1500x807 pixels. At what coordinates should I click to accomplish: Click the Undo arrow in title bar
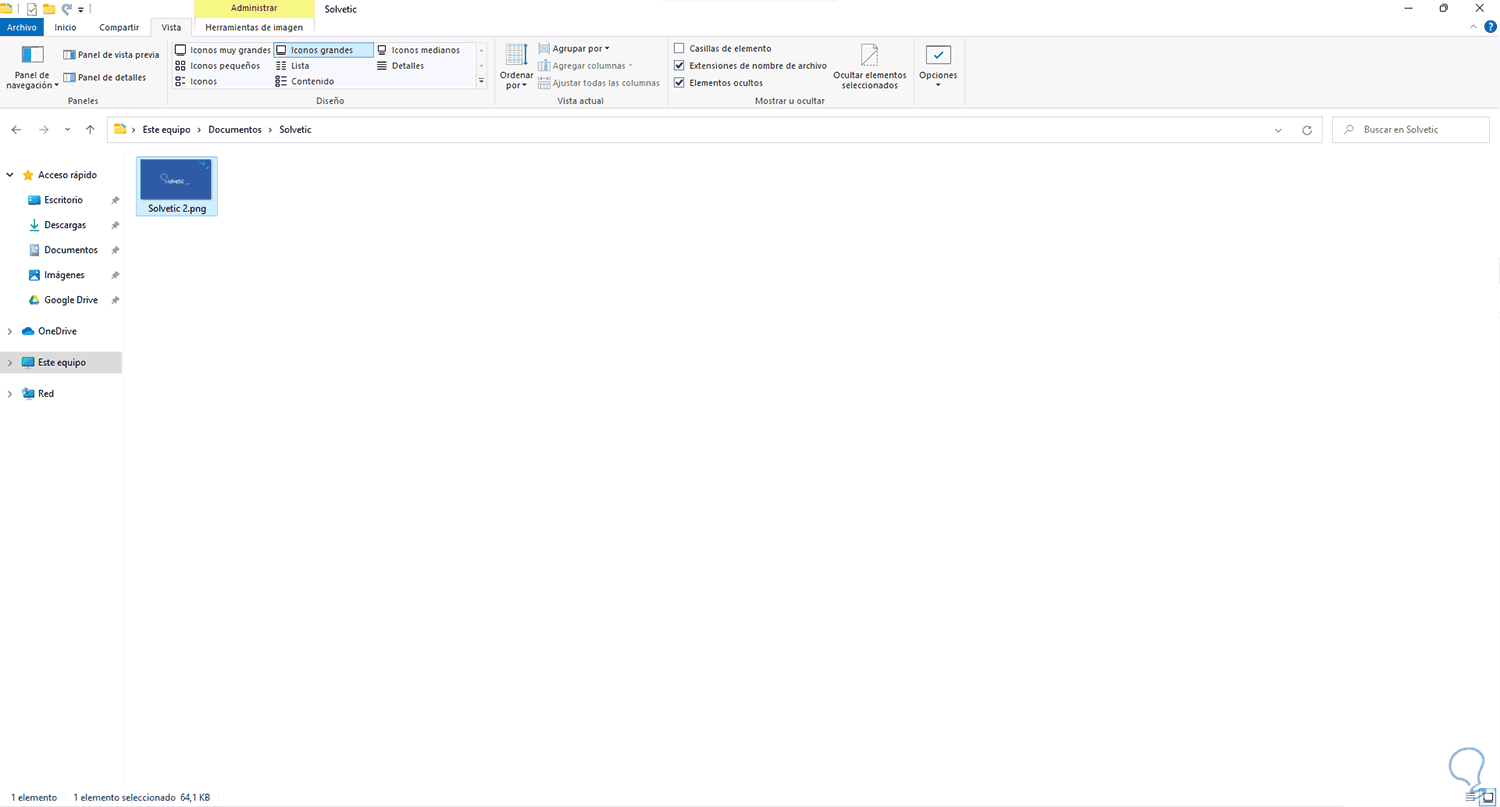(x=66, y=8)
